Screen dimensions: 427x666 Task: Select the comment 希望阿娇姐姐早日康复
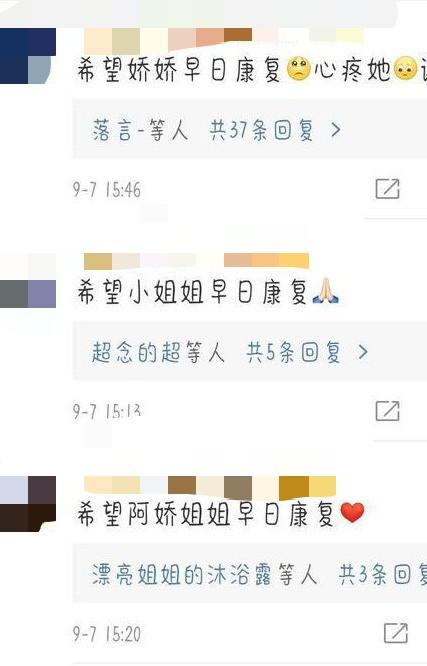pyautogui.click(x=206, y=513)
